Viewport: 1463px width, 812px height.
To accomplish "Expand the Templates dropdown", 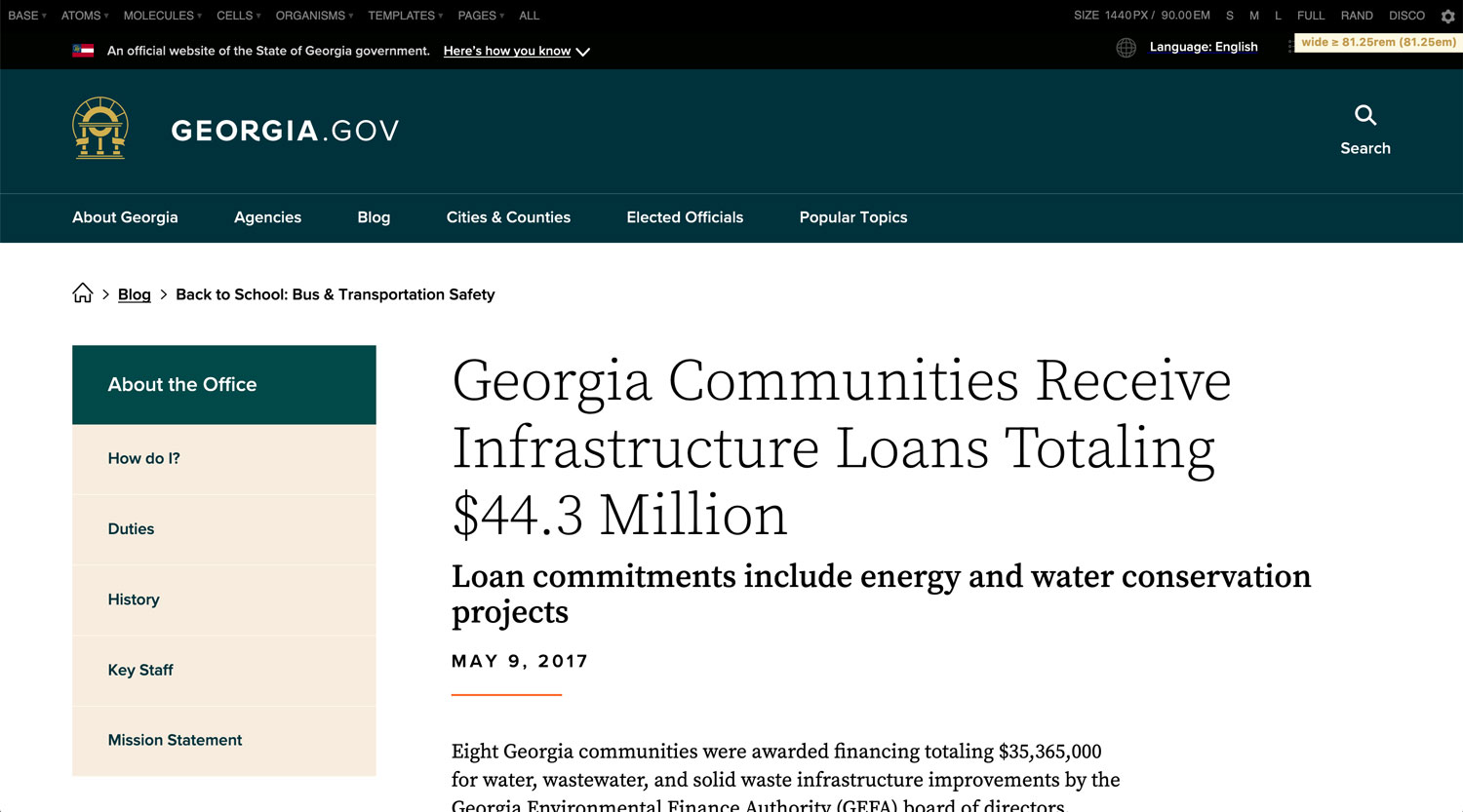I will 405,16.
